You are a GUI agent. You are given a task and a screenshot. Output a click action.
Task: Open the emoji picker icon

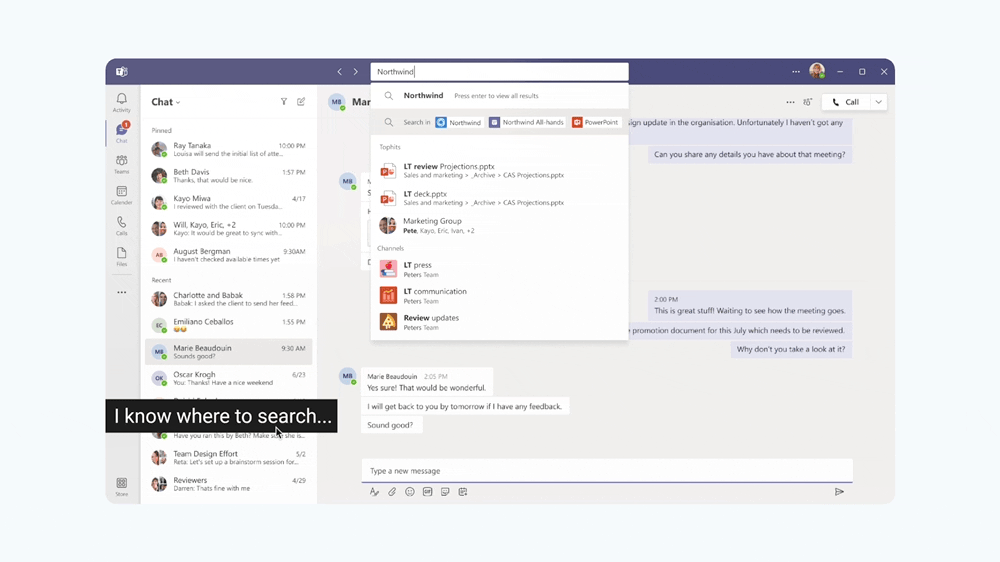(410, 492)
